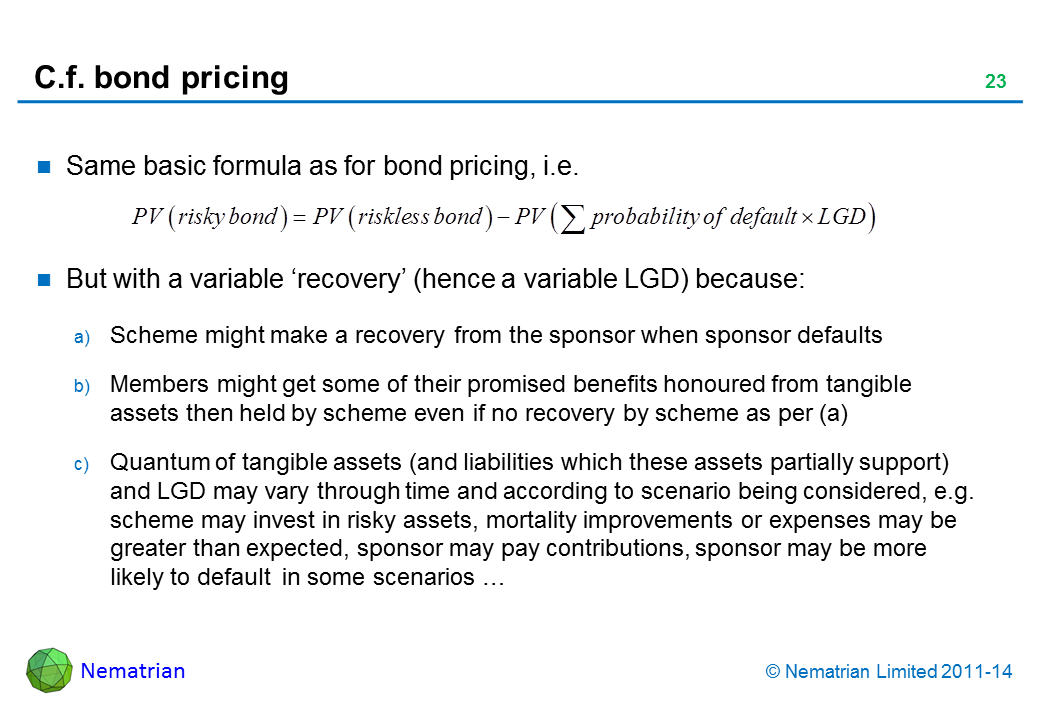The width and height of the screenshot is (1040, 720).
Task: Open the Nematrian brand name link
Action: tap(132, 671)
